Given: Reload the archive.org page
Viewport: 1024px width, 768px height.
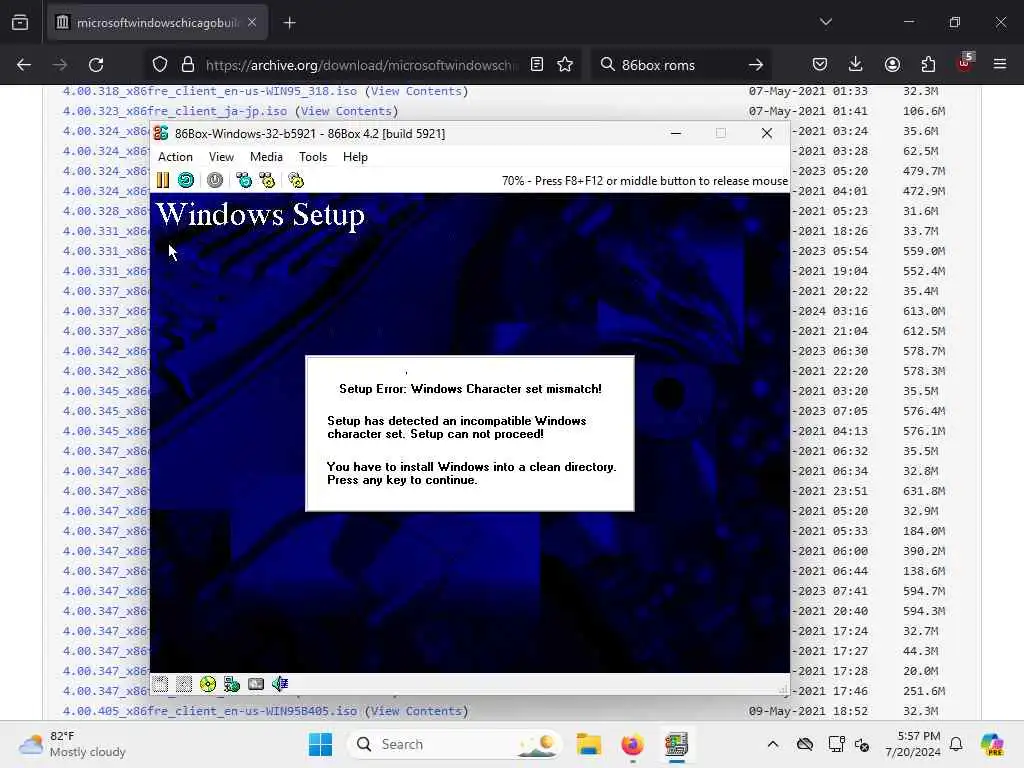Looking at the screenshot, I should [x=96, y=65].
